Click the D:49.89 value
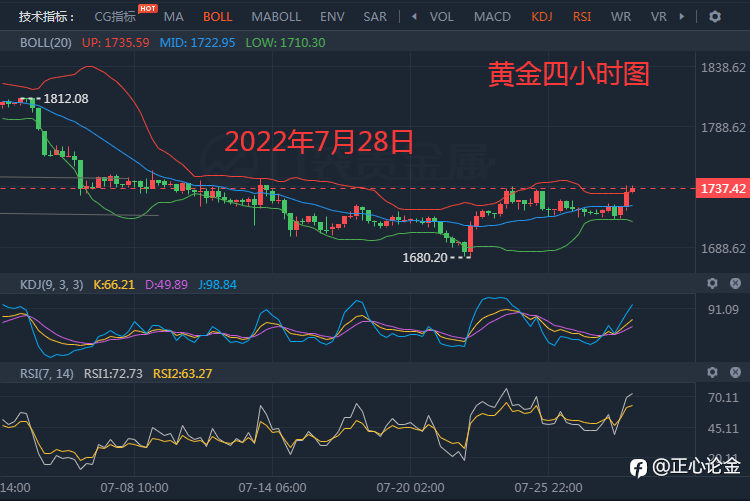Viewport: 750px width, 501px height. coord(166,285)
